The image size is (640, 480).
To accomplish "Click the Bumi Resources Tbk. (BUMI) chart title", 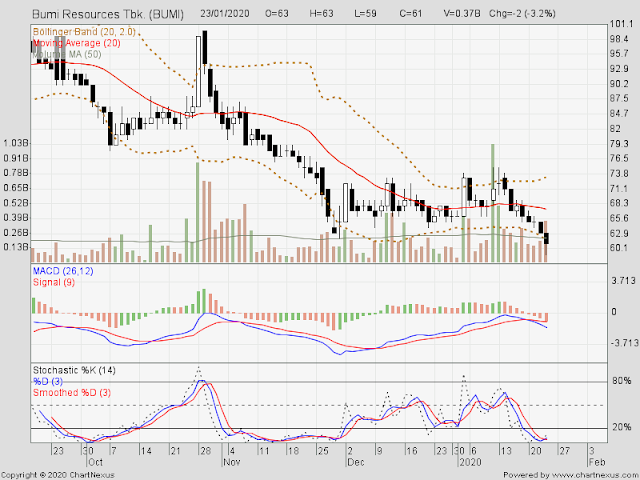I will [108, 15].
